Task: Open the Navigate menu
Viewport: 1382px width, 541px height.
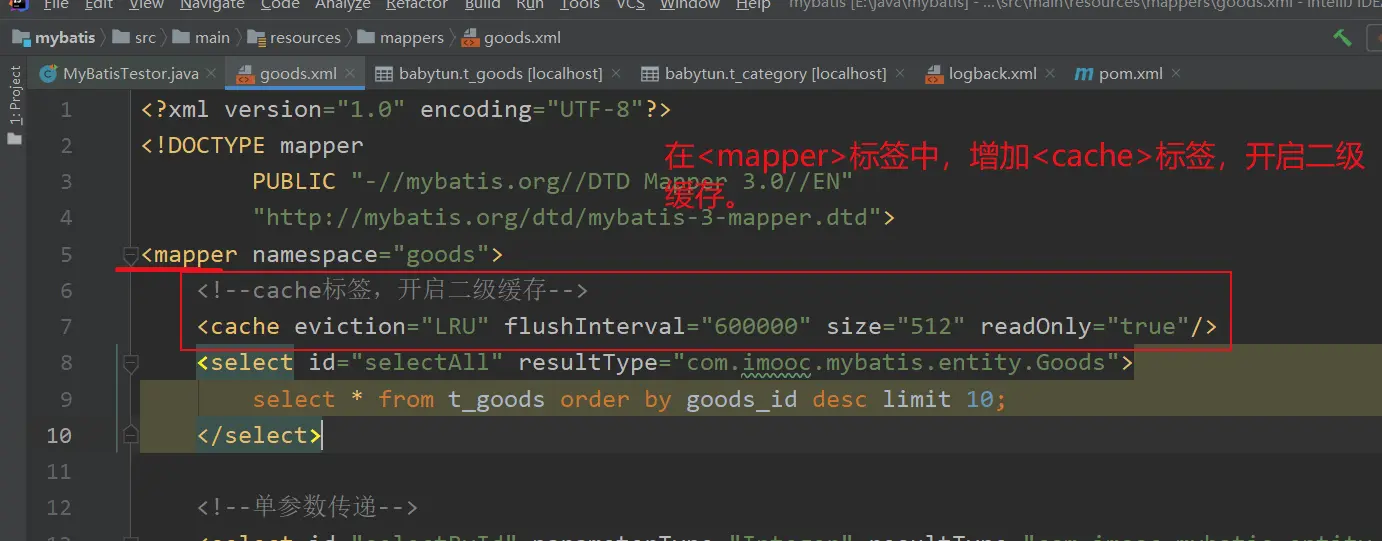Action: tap(210, 5)
